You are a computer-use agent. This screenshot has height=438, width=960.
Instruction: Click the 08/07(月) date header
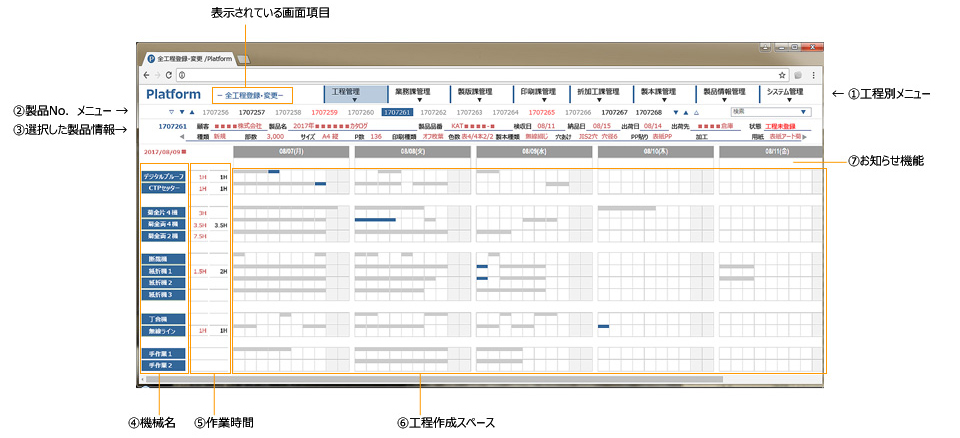coord(291,152)
